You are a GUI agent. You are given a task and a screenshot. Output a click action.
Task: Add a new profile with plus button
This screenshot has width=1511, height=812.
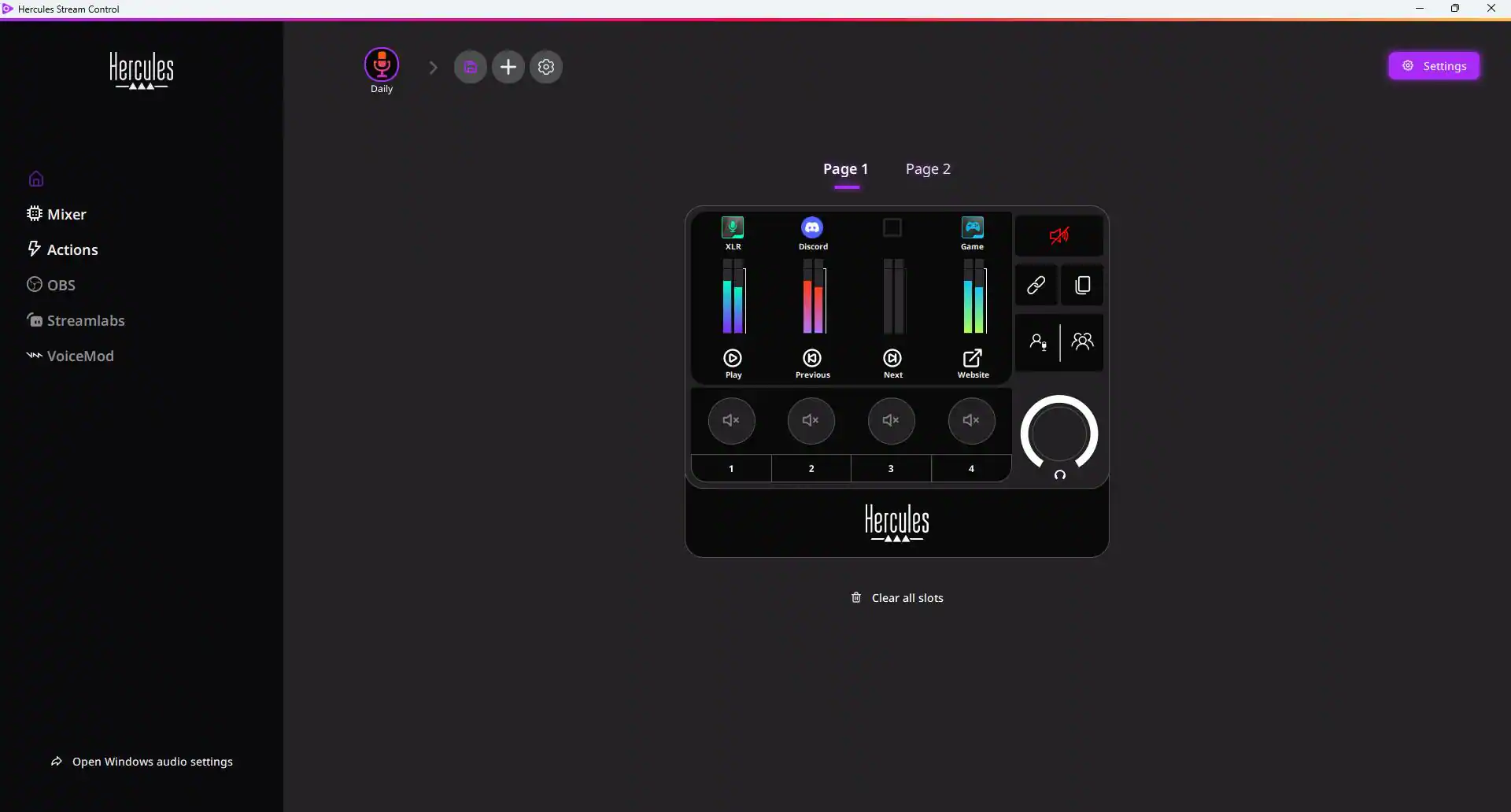[x=508, y=67]
